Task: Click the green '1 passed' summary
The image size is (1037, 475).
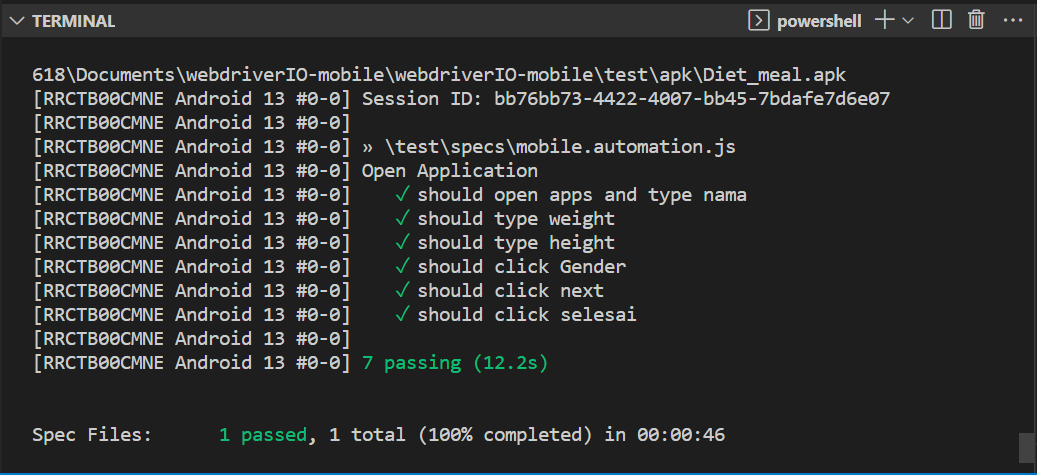Action: point(263,435)
